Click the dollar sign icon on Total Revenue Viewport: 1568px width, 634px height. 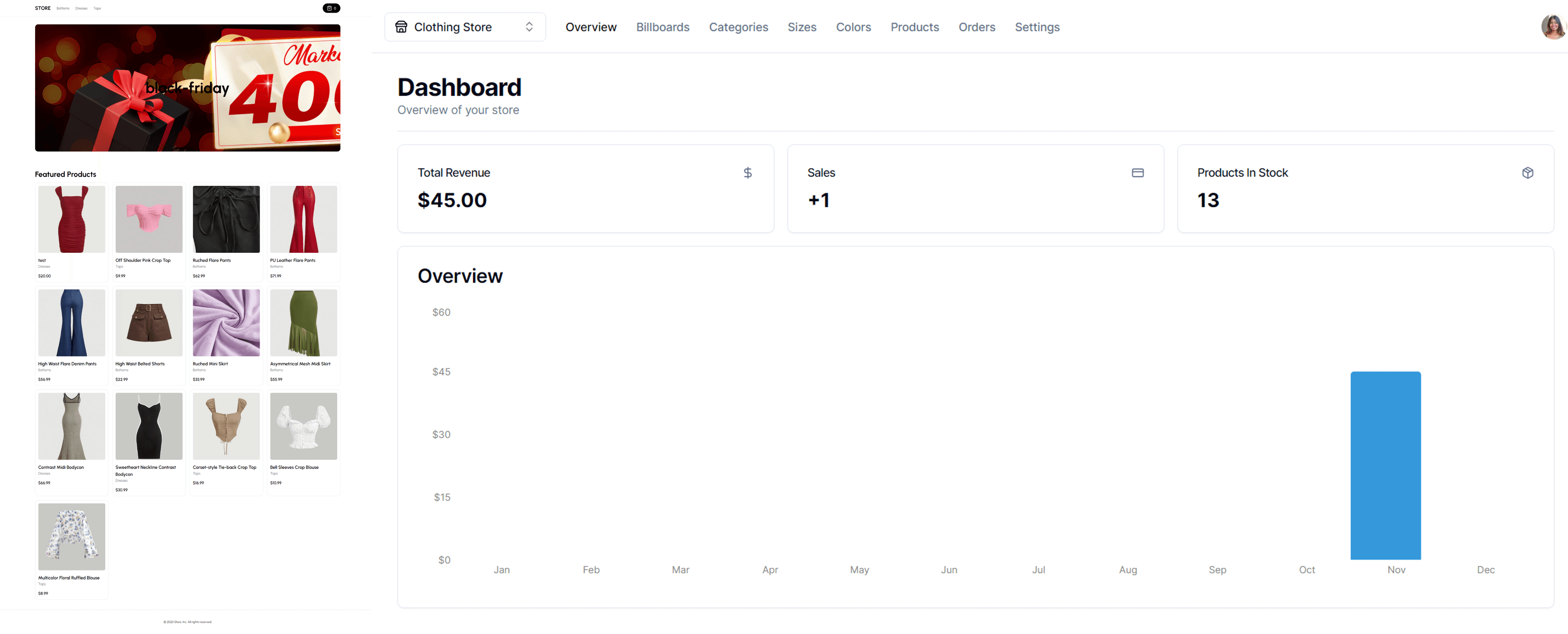748,173
